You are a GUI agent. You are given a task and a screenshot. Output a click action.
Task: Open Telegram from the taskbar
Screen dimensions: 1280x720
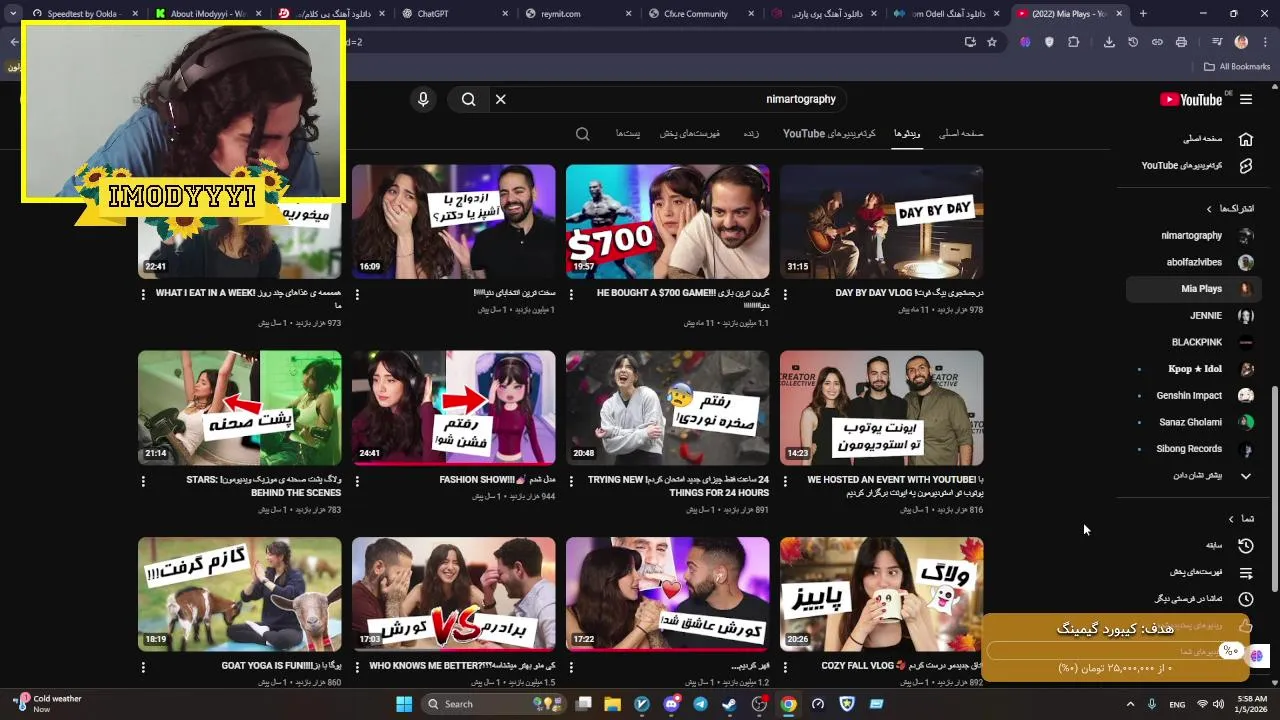tap(700, 704)
